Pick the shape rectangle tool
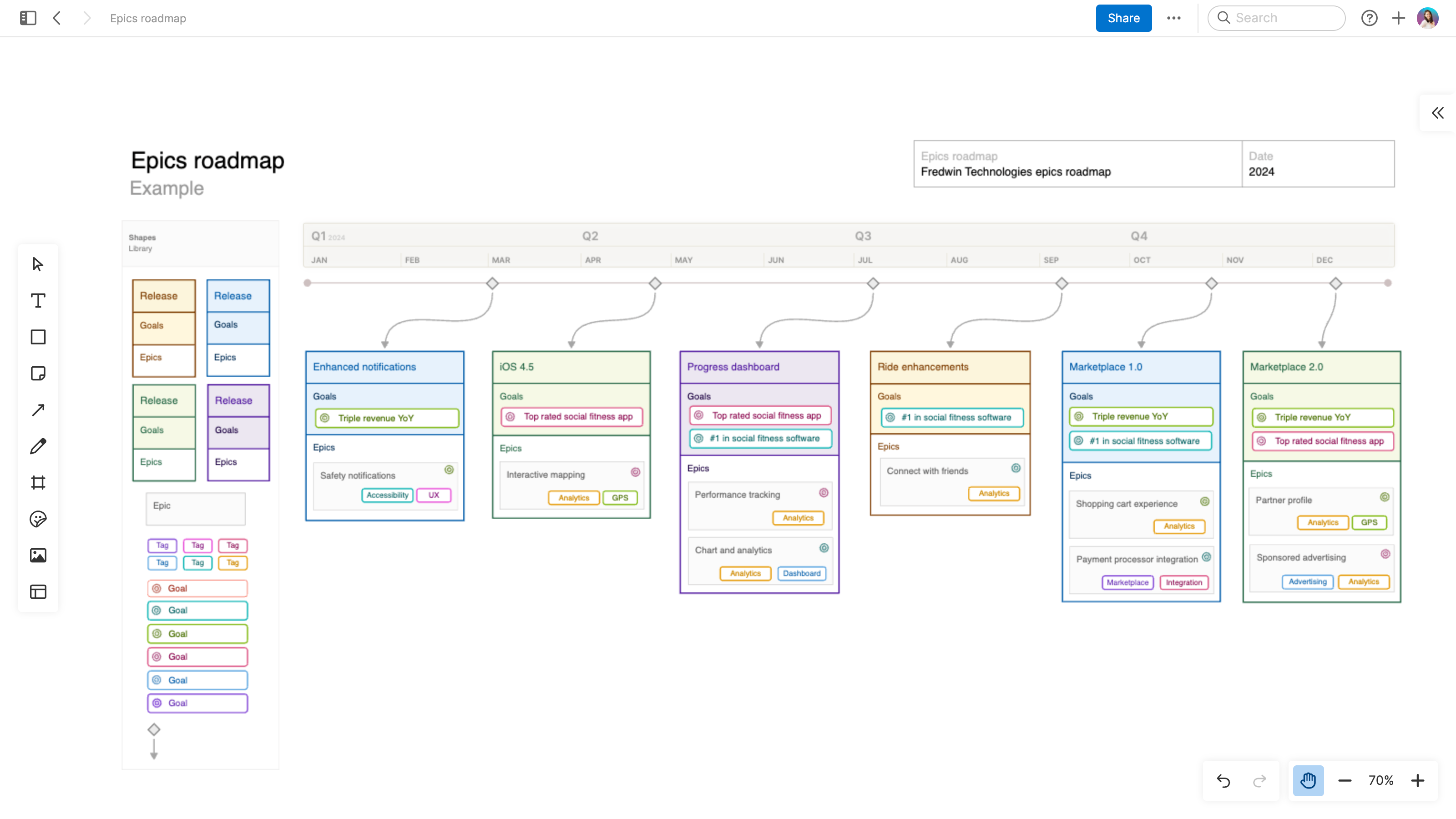Image resolution: width=1456 pixels, height=819 pixels. pyautogui.click(x=38, y=337)
